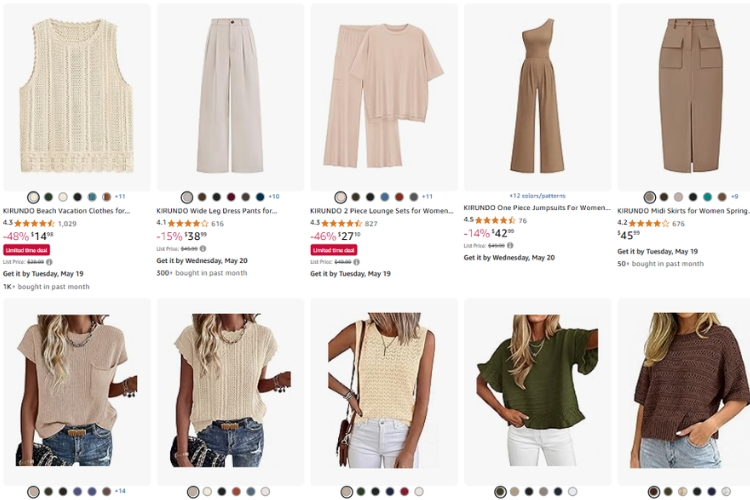Open list price info for Wide Leg Dress Pants

pyautogui.click(x=203, y=248)
